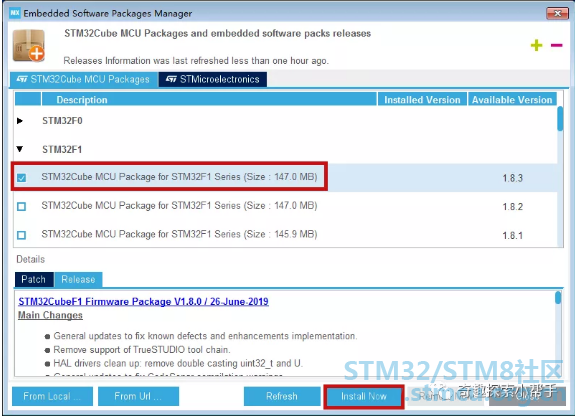Click the Installed Version column header
This screenshot has height=416, width=575.
pos(422,100)
